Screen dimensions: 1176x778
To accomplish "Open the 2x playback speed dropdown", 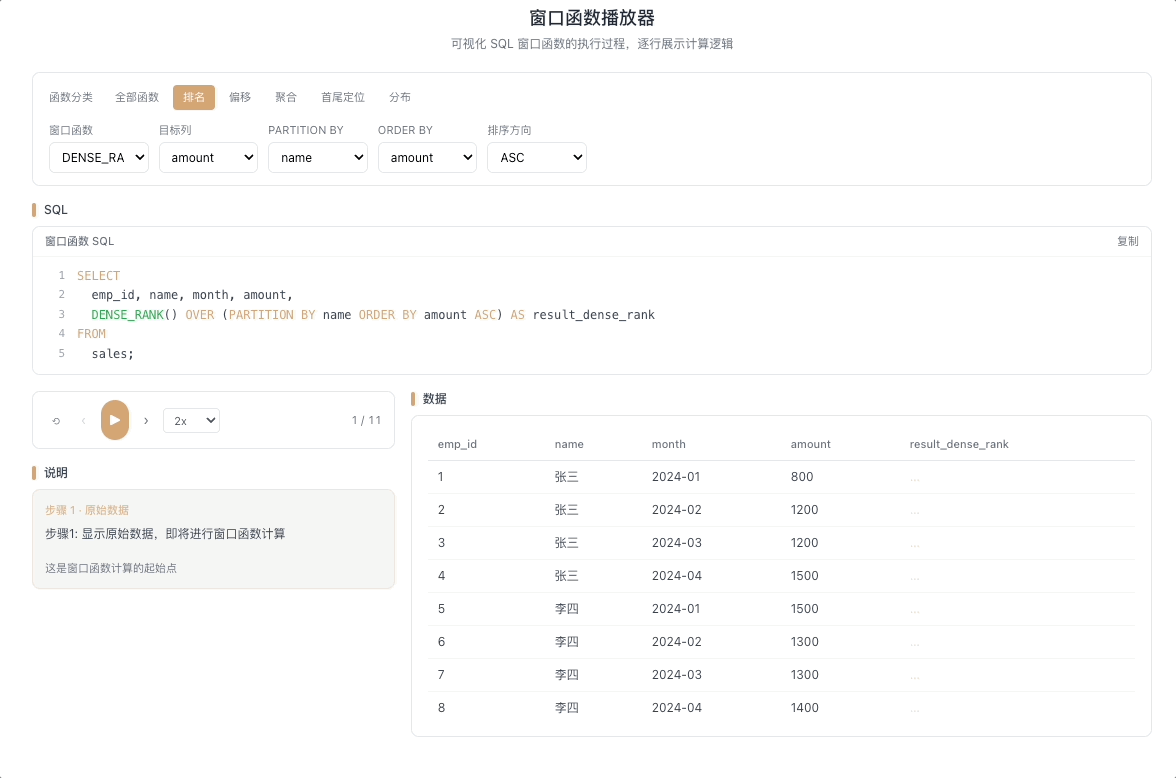I will [x=191, y=421].
